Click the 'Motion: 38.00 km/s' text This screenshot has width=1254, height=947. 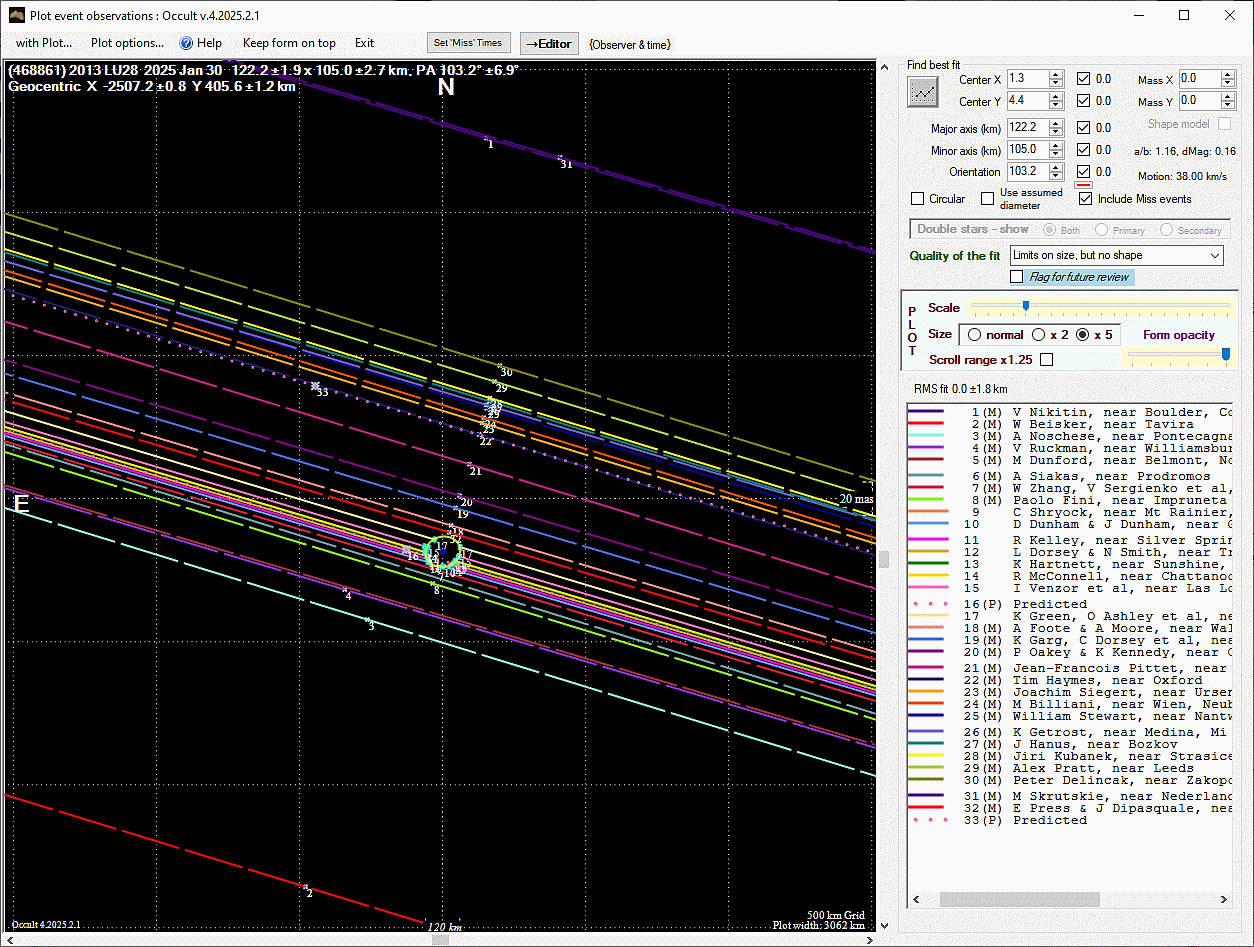click(x=1182, y=177)
